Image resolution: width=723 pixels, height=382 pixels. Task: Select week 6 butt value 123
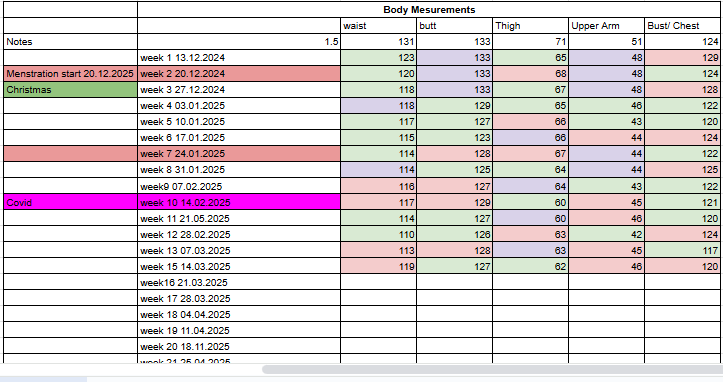455,137
